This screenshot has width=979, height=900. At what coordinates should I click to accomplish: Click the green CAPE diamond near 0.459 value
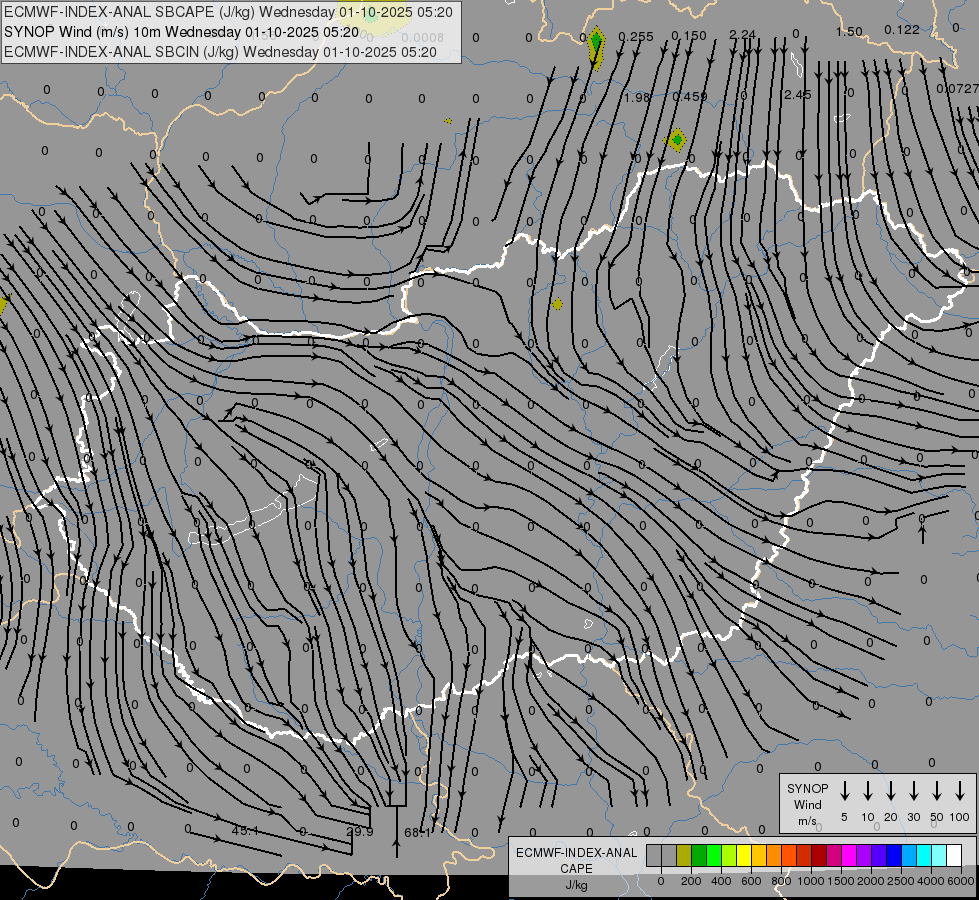point(677,140)
